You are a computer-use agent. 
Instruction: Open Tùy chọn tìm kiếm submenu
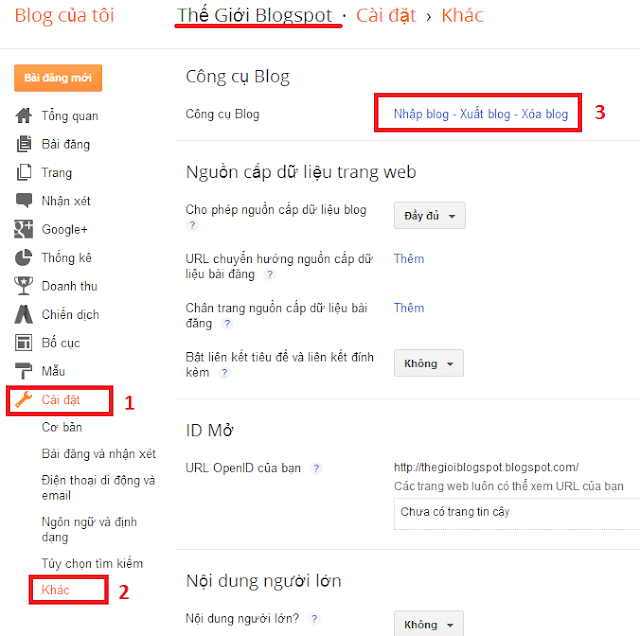click(92, 563)
